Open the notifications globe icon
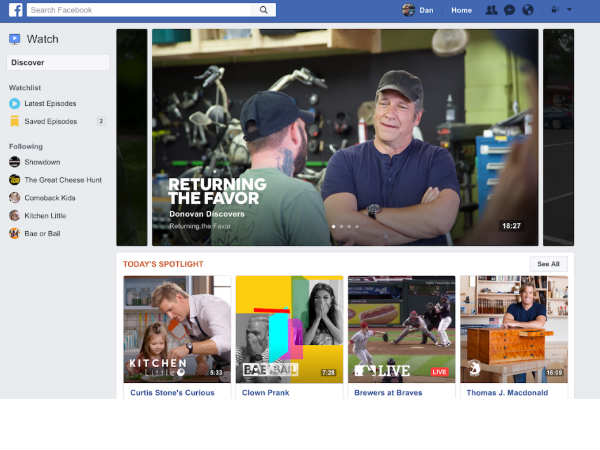 point(527,10)
